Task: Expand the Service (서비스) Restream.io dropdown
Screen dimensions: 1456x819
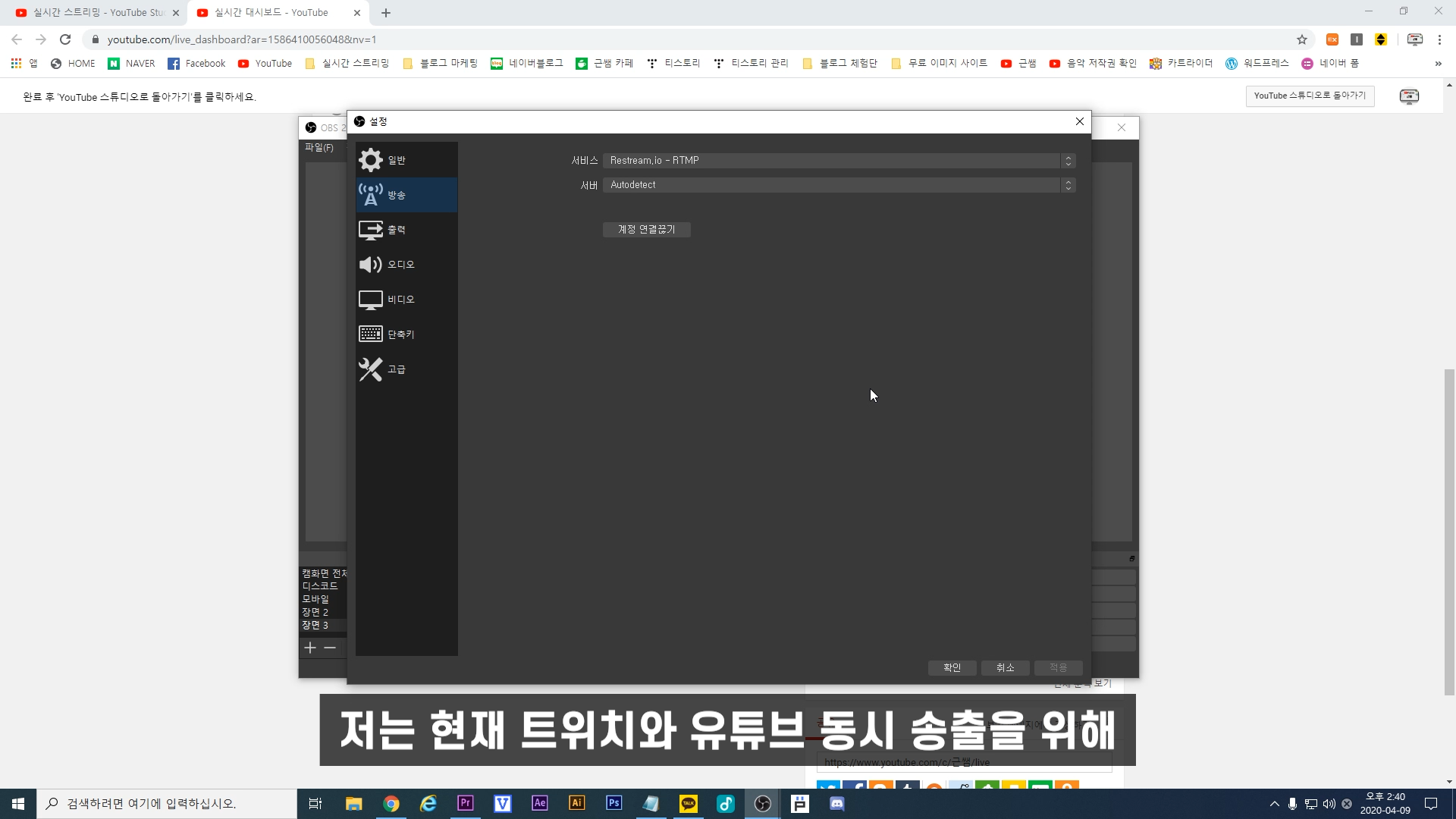Action: coord(839,161)
